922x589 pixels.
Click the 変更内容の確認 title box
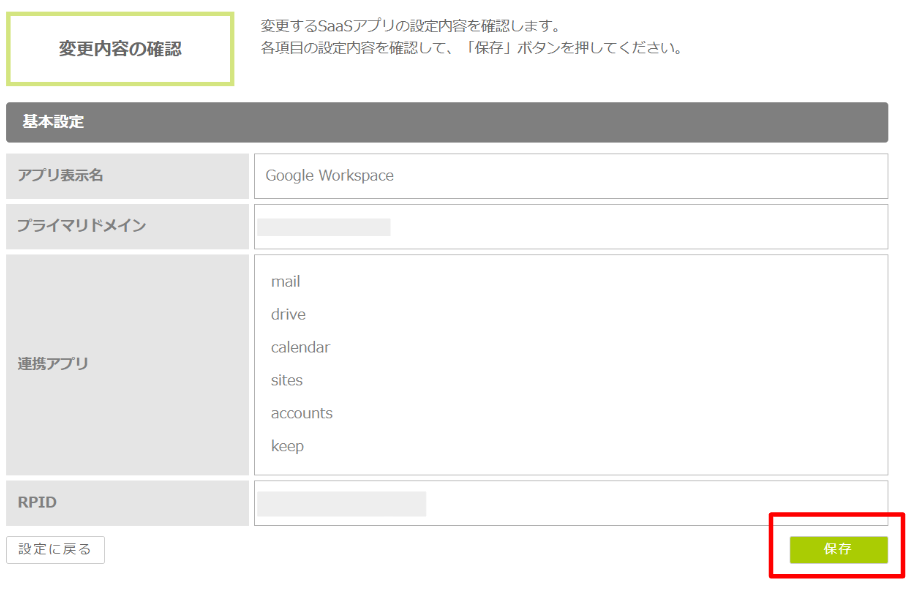120,49
